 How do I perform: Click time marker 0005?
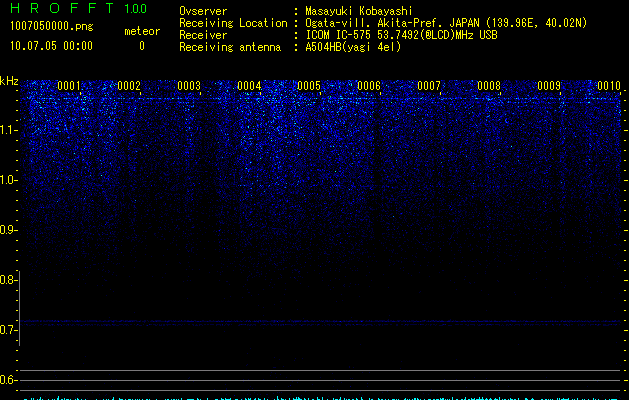(309, 85)
